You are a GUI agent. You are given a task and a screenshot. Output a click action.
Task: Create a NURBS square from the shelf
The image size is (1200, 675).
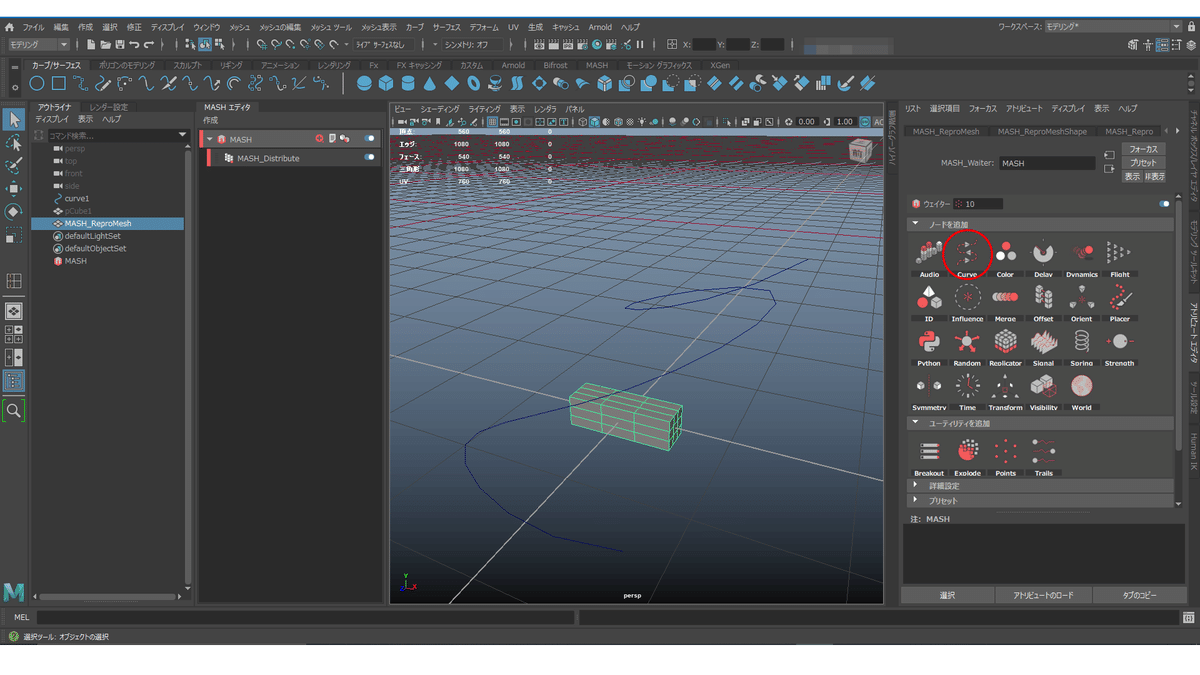pyautogui.click(x=59, y=84)
